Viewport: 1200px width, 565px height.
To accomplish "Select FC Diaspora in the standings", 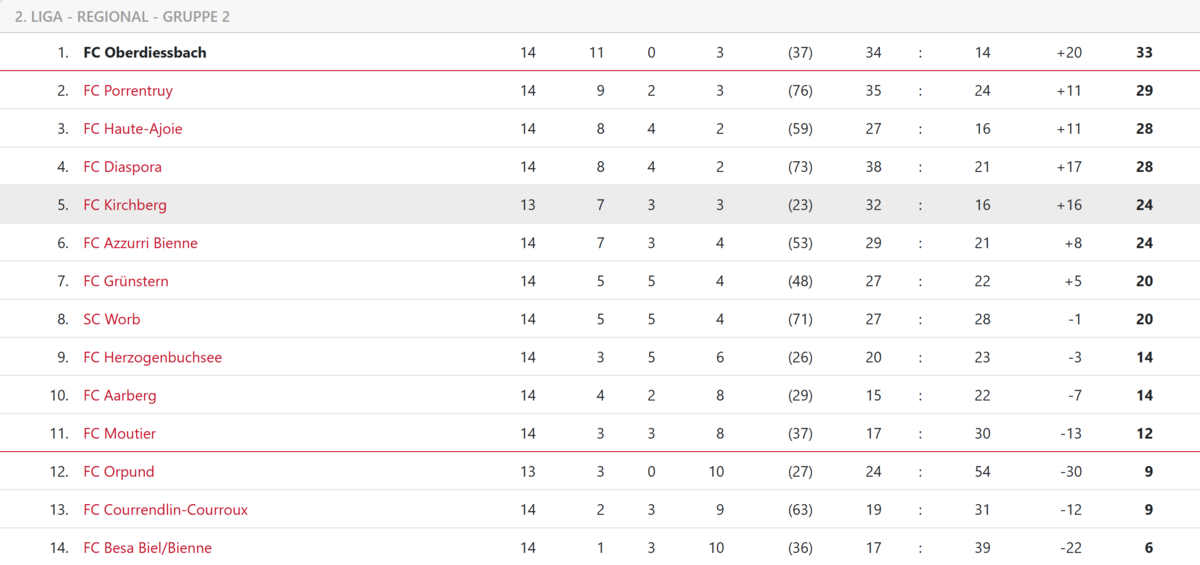I will [x=122, y=167].
